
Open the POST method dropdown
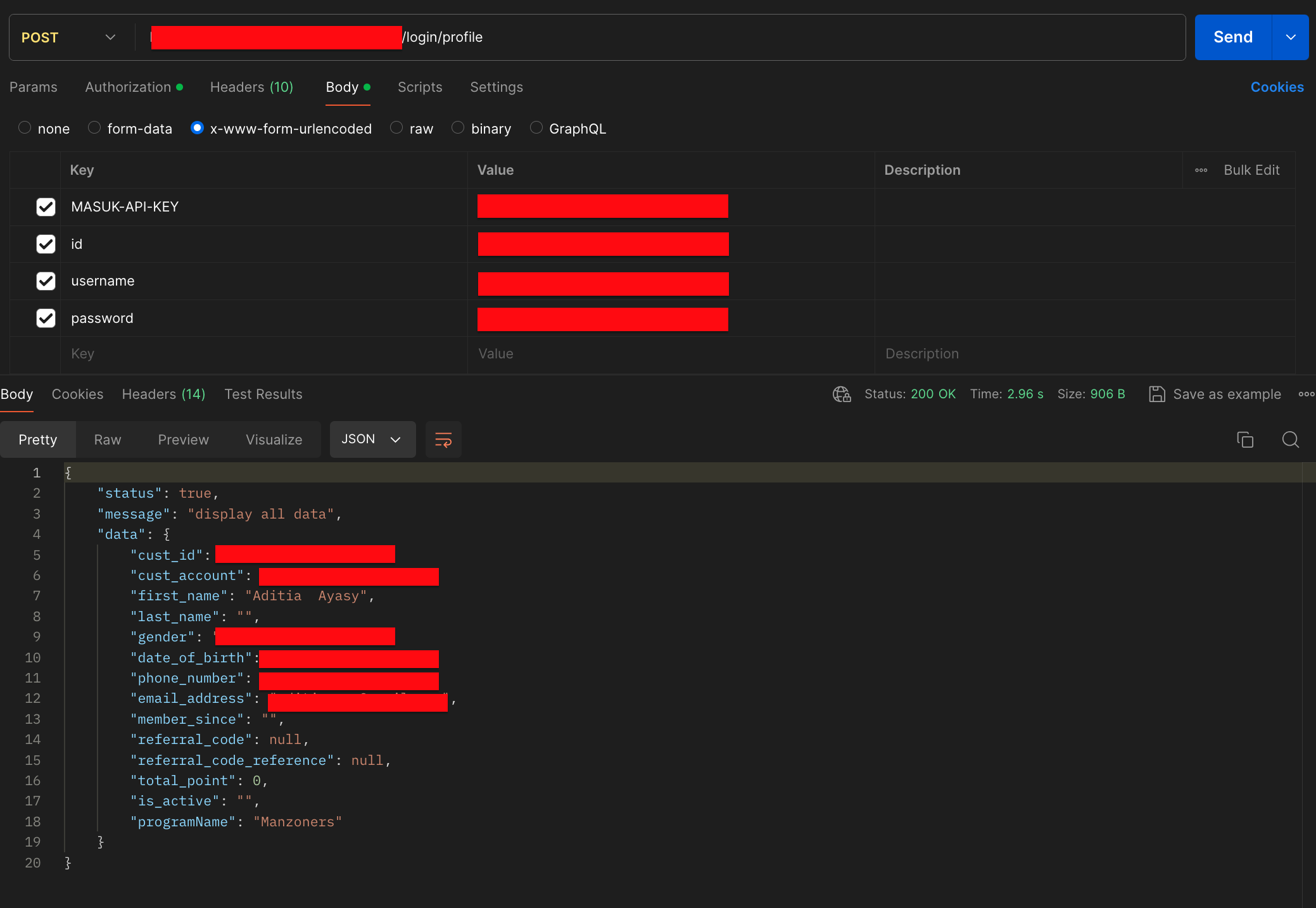point(68,37)
